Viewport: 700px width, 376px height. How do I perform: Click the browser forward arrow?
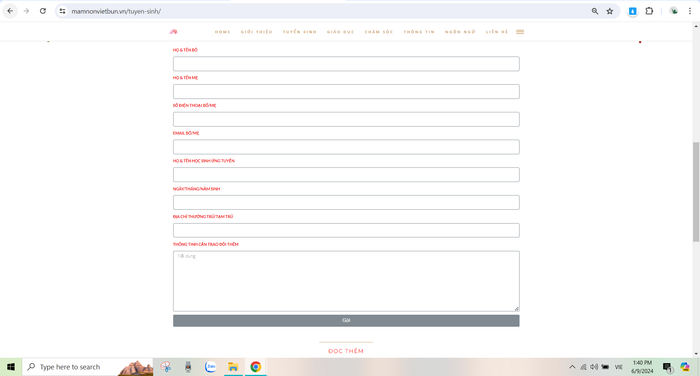(26, 11)
